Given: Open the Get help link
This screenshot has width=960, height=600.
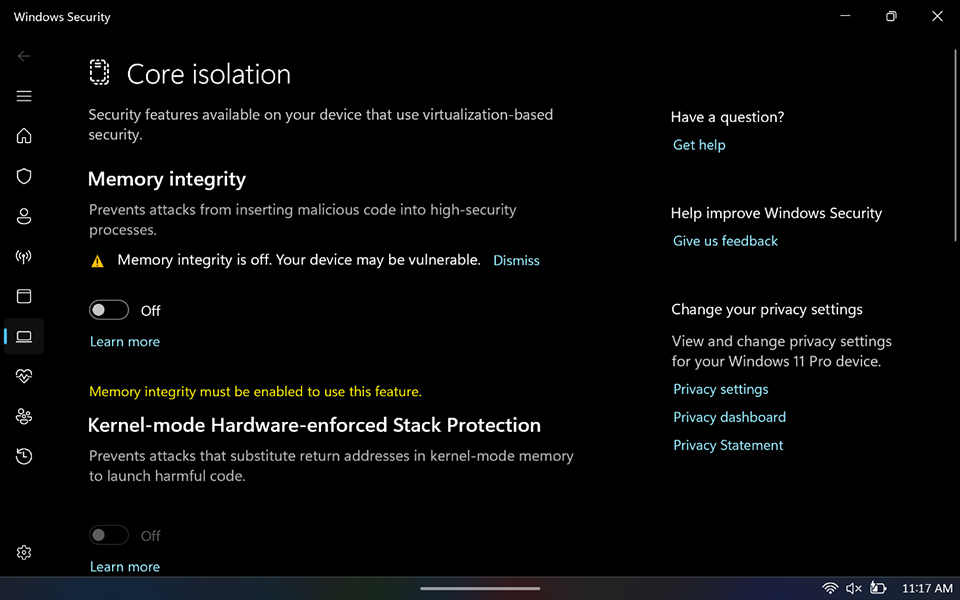Looking at the screenshot, I should (x=699, y=145).
